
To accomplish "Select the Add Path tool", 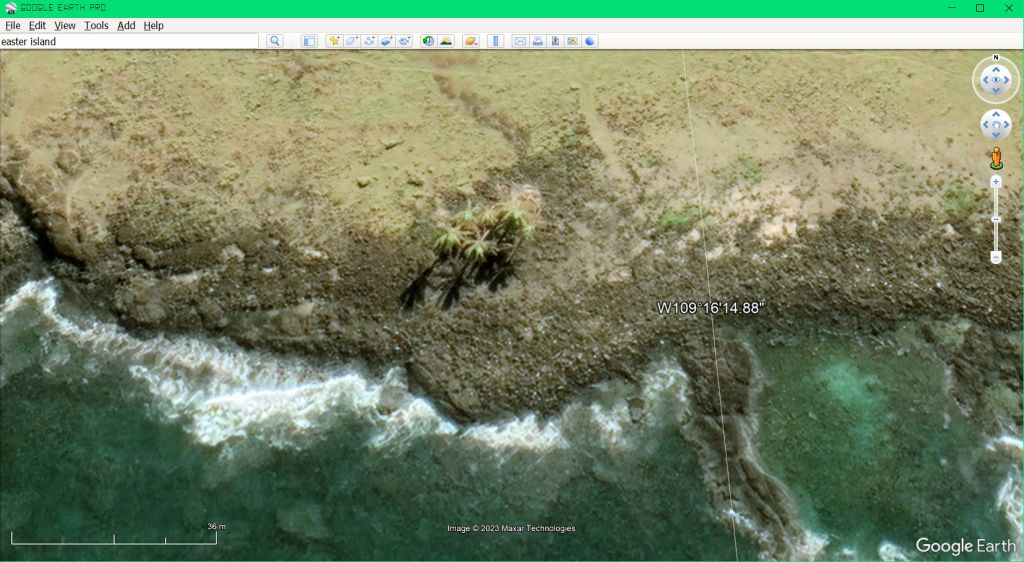I will point(369,41).
